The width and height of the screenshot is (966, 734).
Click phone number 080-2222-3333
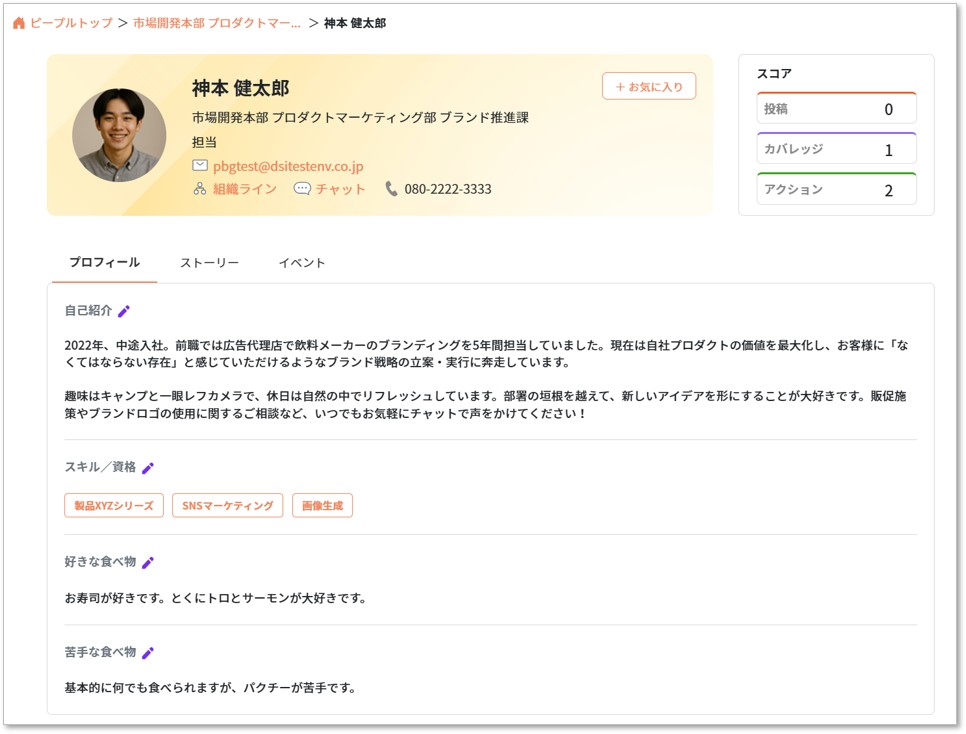point(448,189)
